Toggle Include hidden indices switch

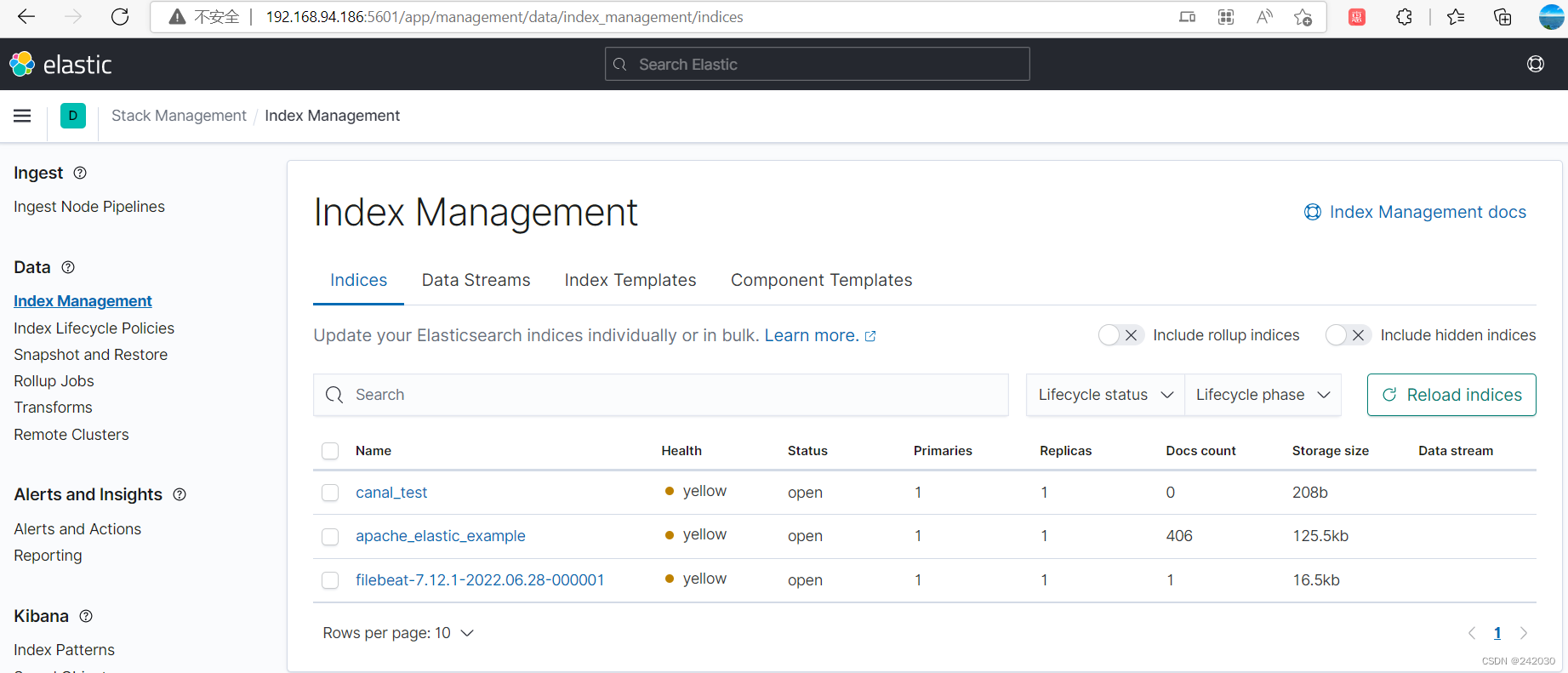pos(1348,335)
